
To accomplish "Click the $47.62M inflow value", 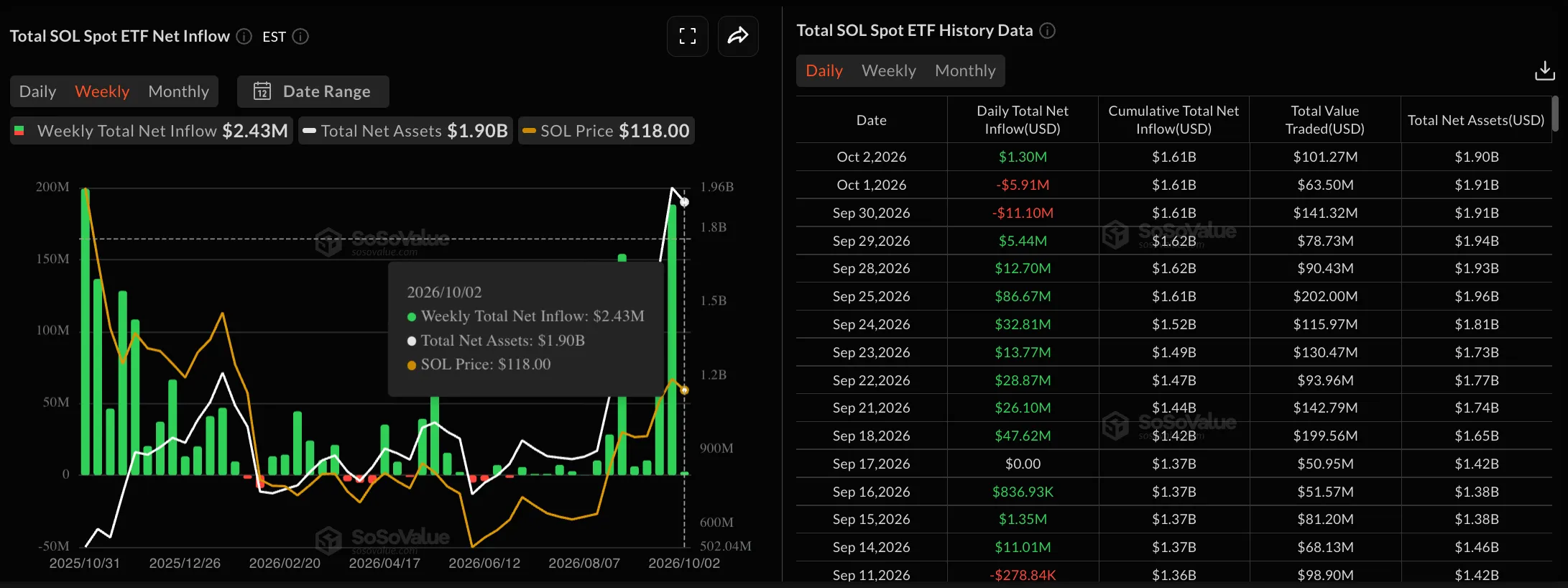I will (x=1023, y=436).
